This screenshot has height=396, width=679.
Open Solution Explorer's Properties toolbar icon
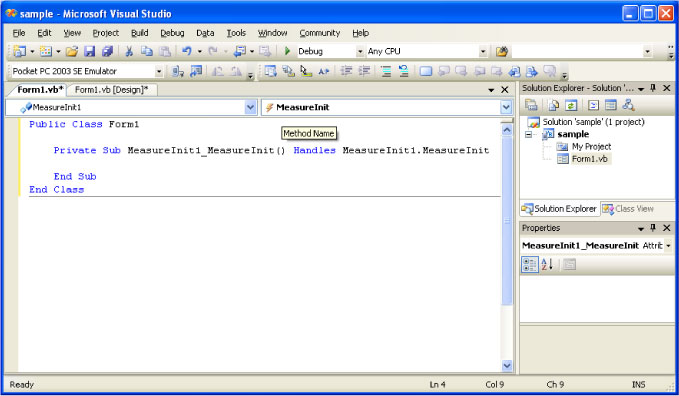[x=531, y=105]
